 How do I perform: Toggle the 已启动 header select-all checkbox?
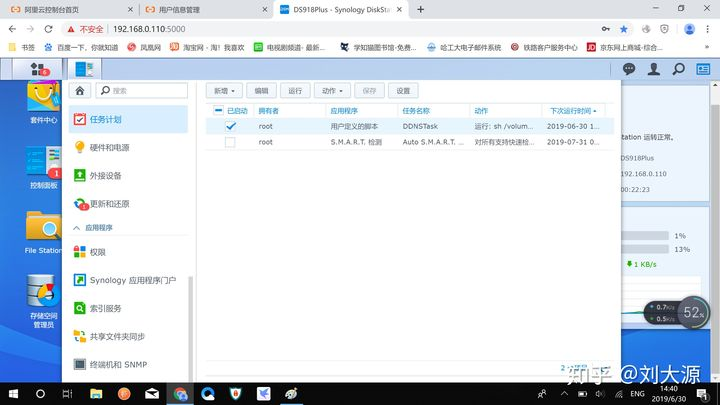218,110
